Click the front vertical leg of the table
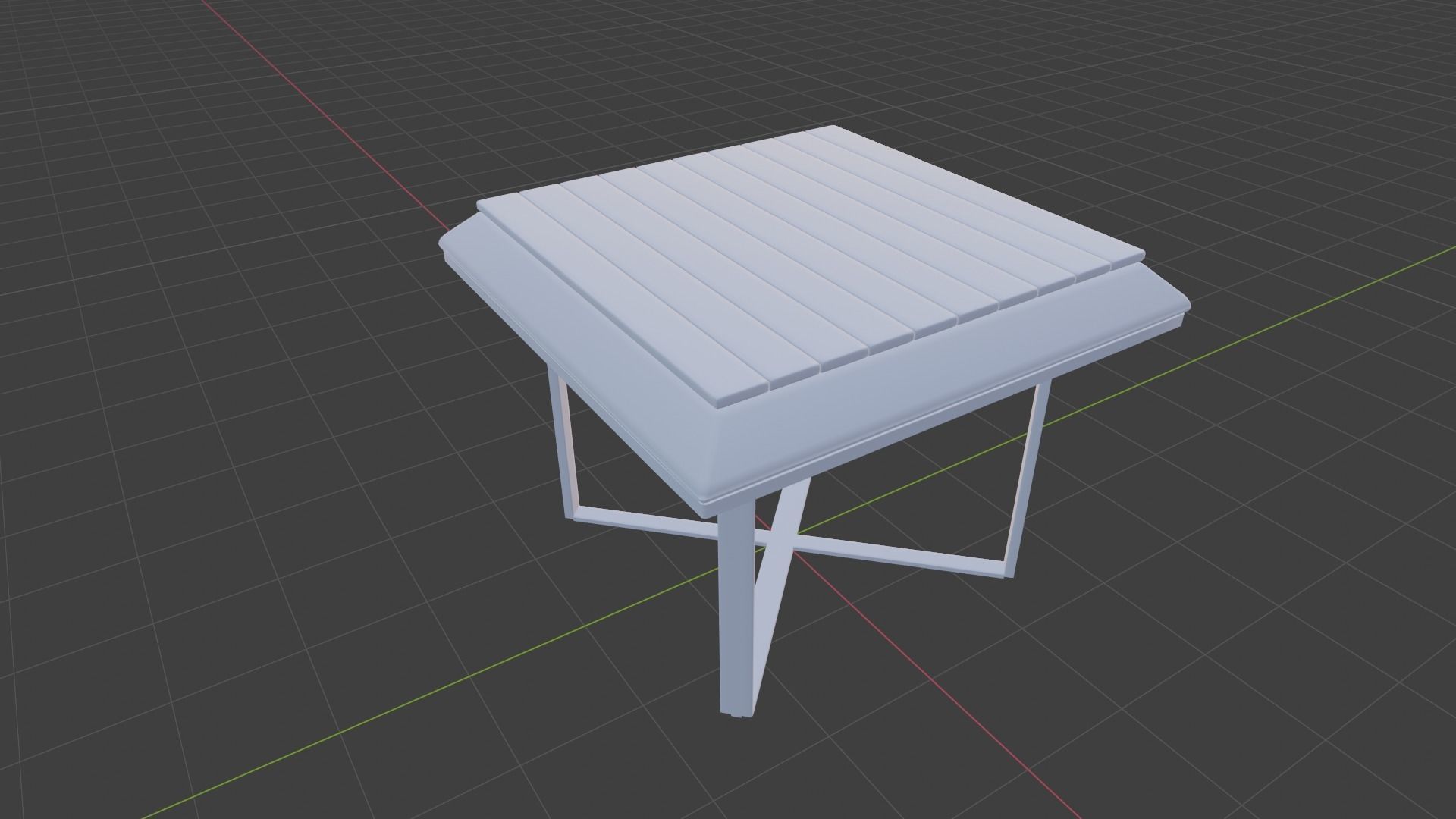Screen dimensions: 1456x819 [x=737, y=607]
